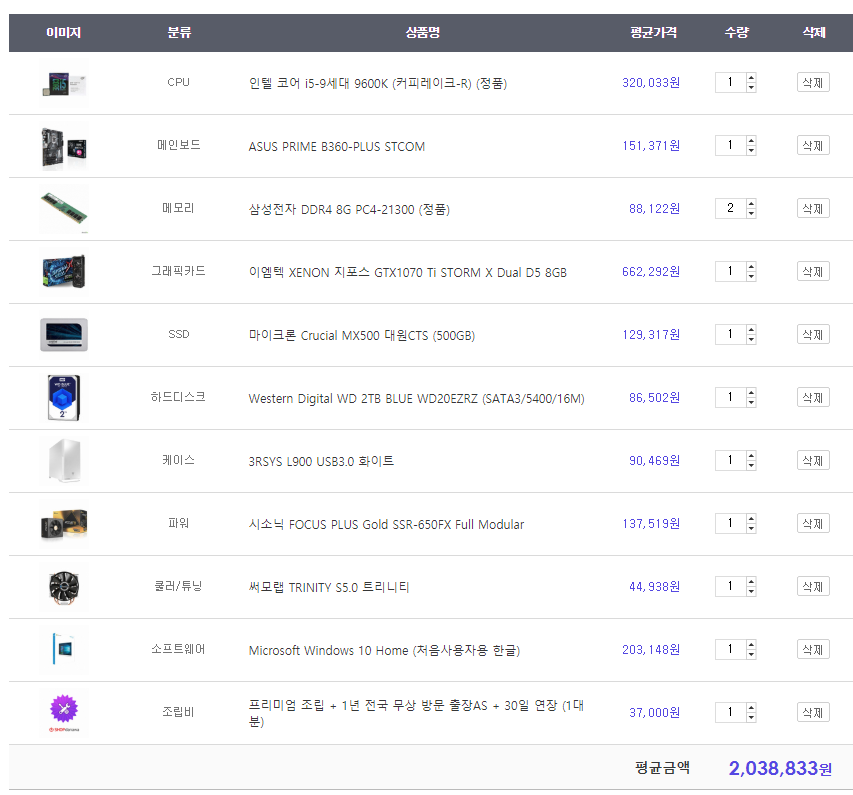Image resolution: width=853 pixels, height=795 pixels.
Task: Select the quantity box in the SSD row
Action: 731,335
